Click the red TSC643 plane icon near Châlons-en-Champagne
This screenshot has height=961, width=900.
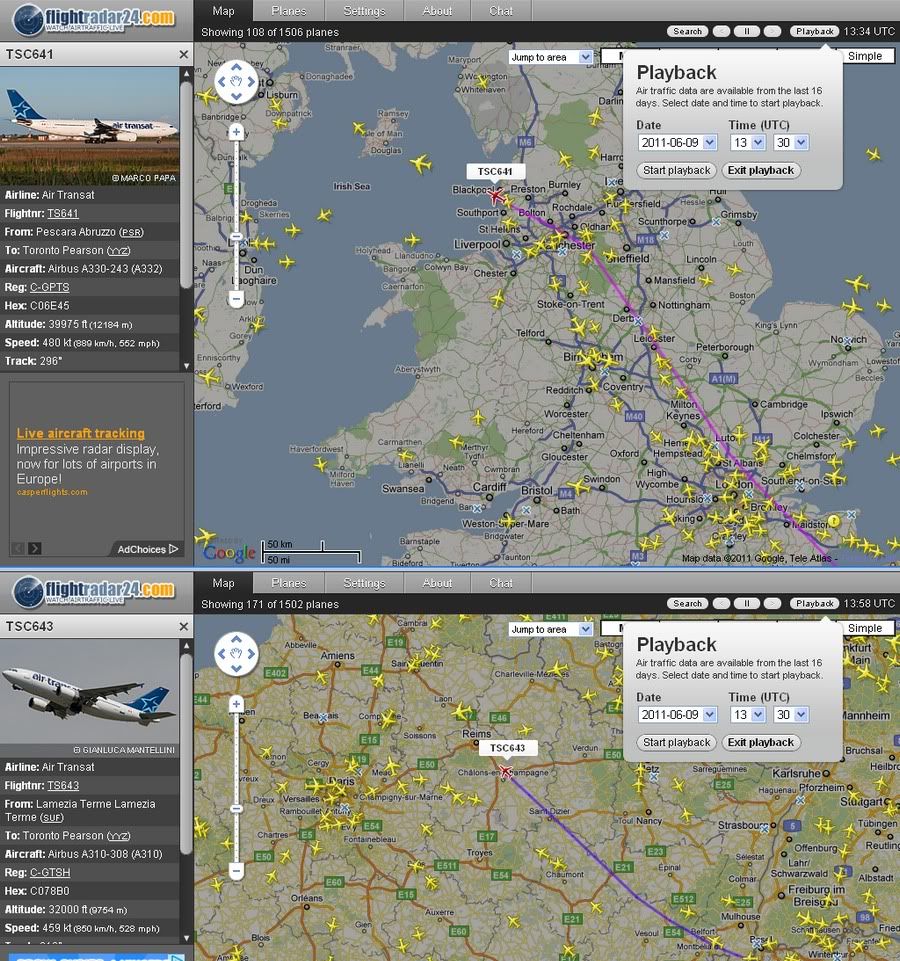(x=506, y=770)
